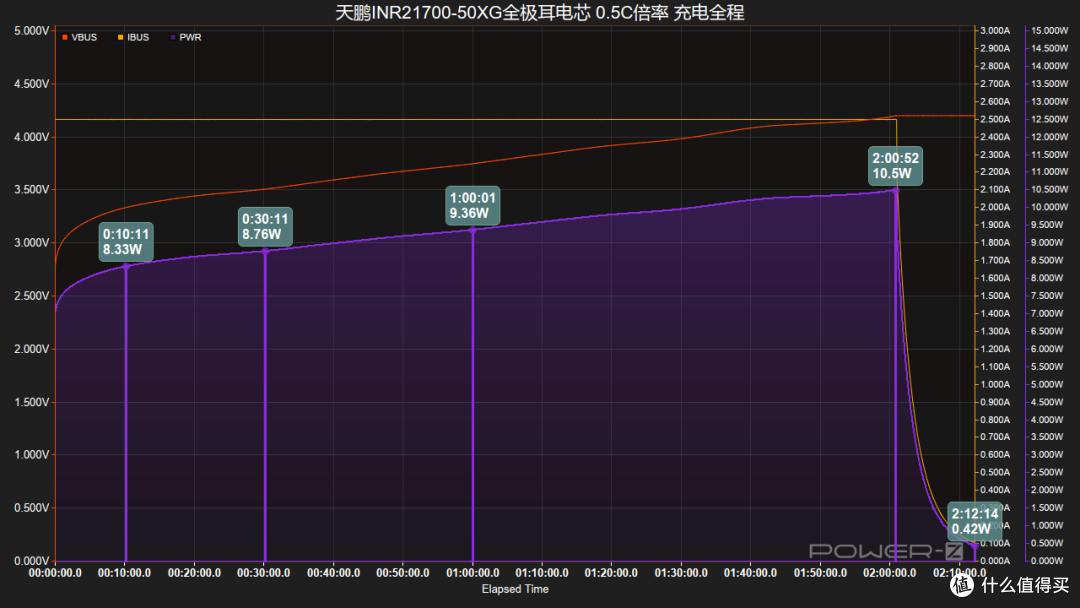
Task: Click the 2.500W power axis label
Action: click(x=1047, y=472)
